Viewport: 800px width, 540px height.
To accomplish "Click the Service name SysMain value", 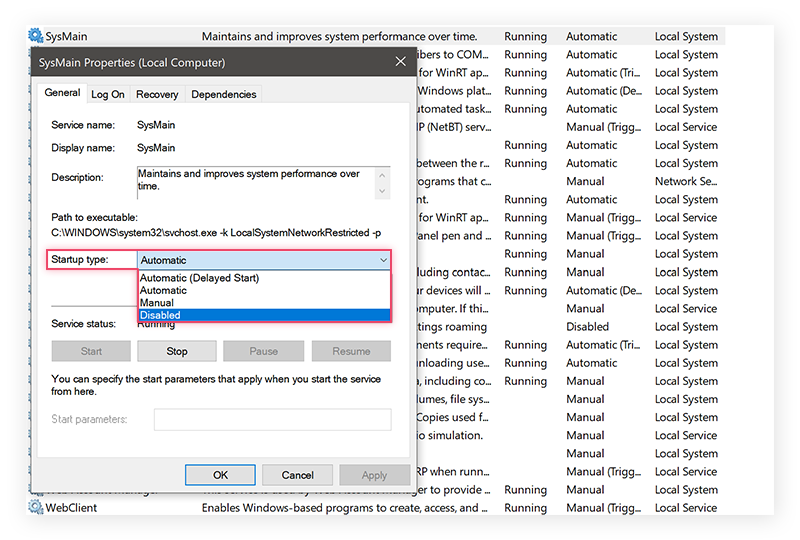I will point(156,125).
